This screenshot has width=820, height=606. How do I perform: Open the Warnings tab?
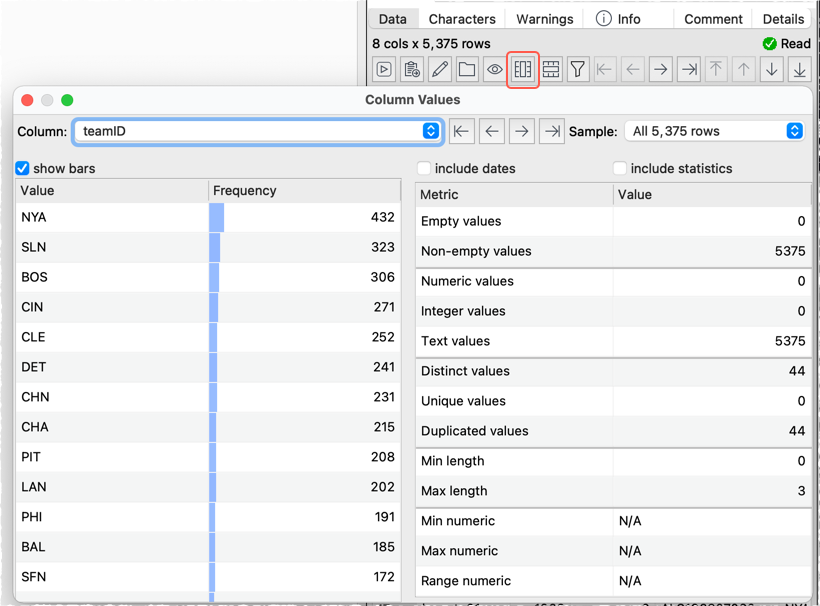click(545, 19)
